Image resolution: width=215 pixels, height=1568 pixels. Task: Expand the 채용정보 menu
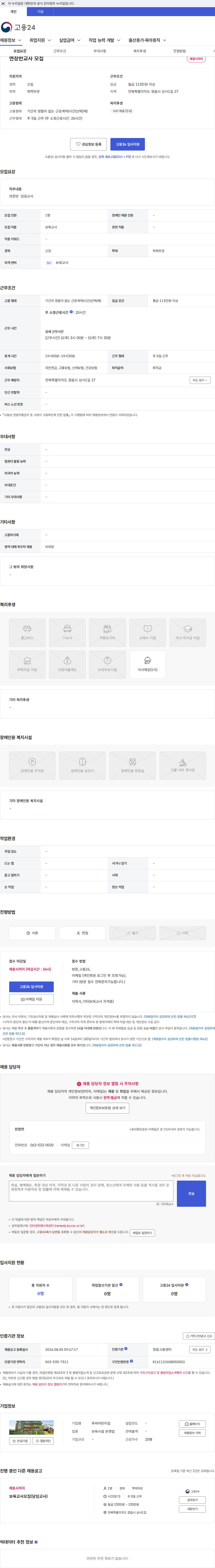[x=11, y=40]
